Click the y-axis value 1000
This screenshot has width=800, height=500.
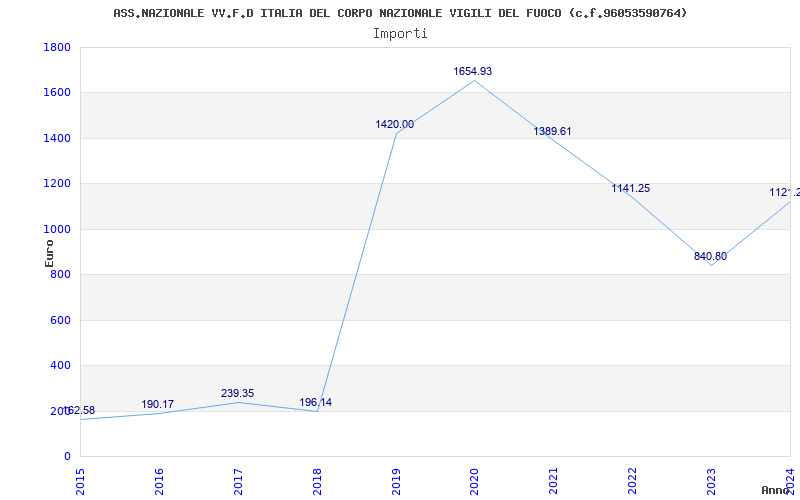[x=57, y=230]
